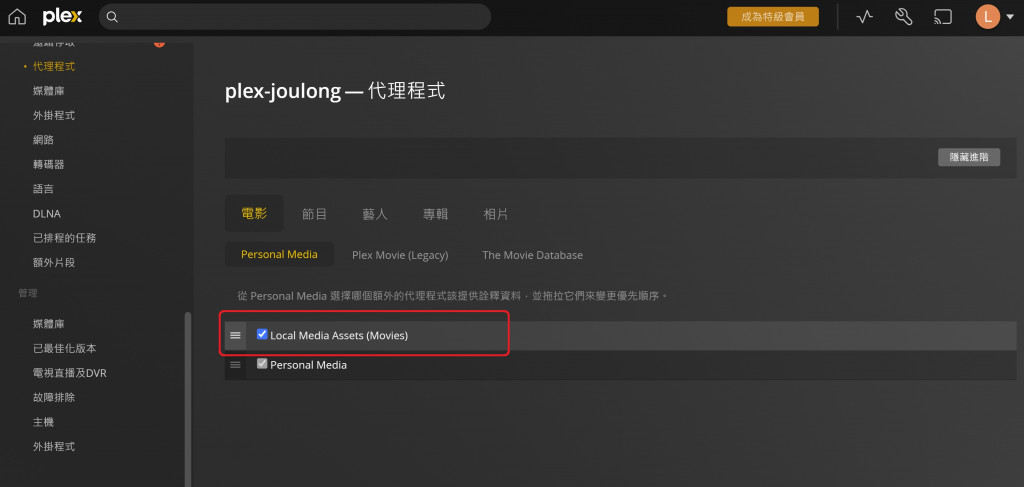Switch to the 電影 tab
This screenshot has height=487, width=1024.
(x=254, y=213)
